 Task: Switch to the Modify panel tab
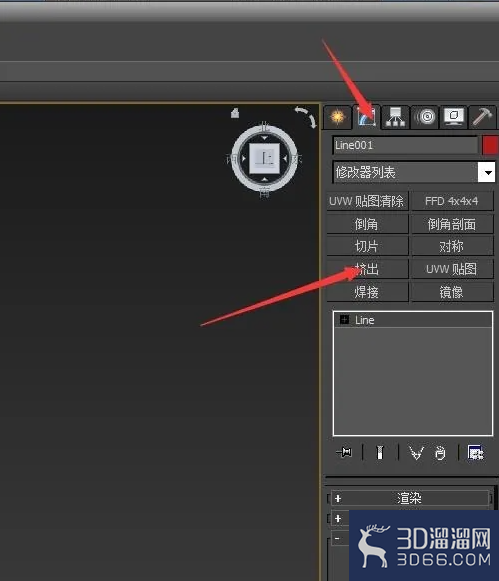pyautogui.click(x=367, y=117)
